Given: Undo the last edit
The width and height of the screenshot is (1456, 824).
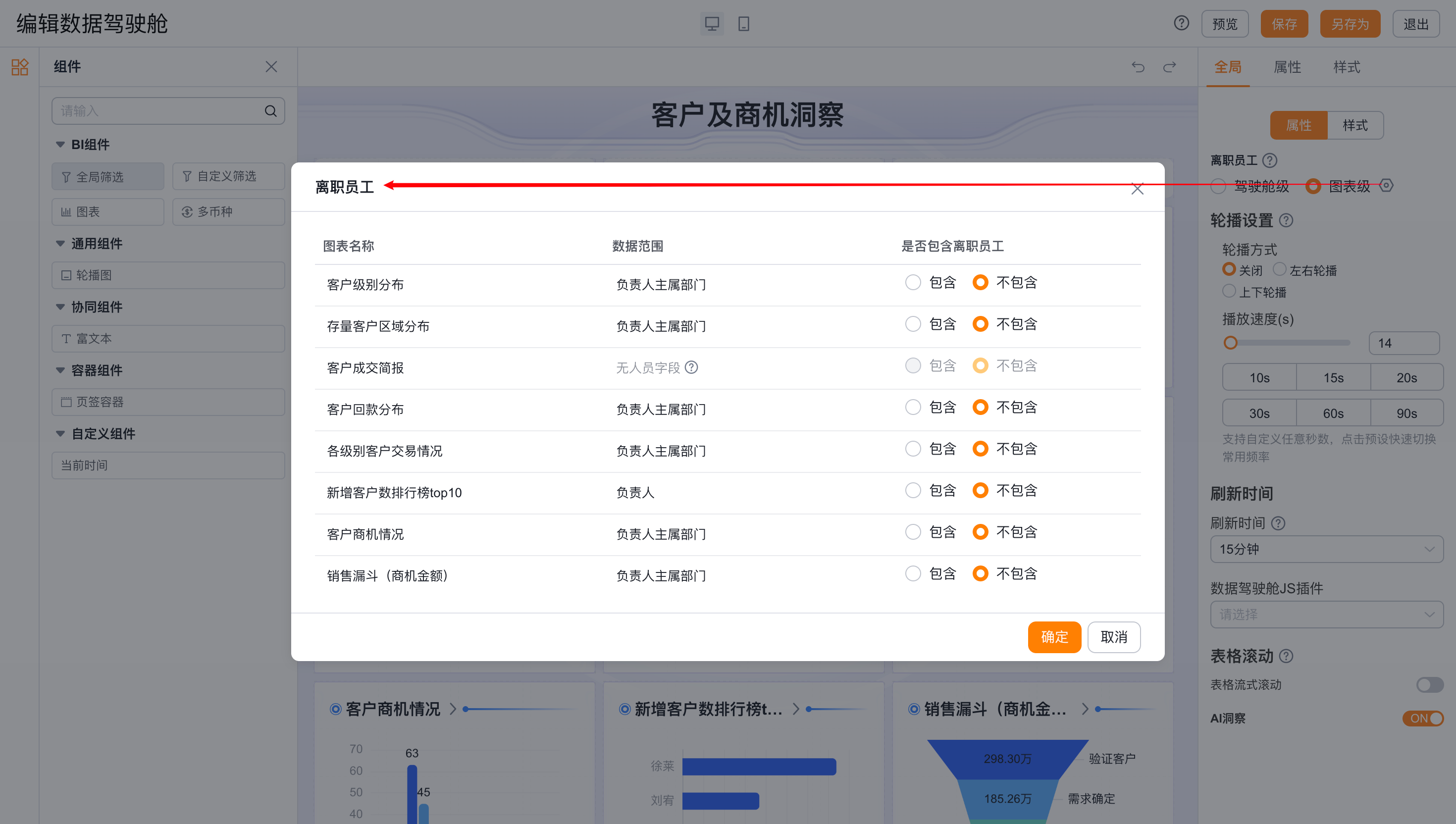Looking at the screenshot, I should 1138,67.
